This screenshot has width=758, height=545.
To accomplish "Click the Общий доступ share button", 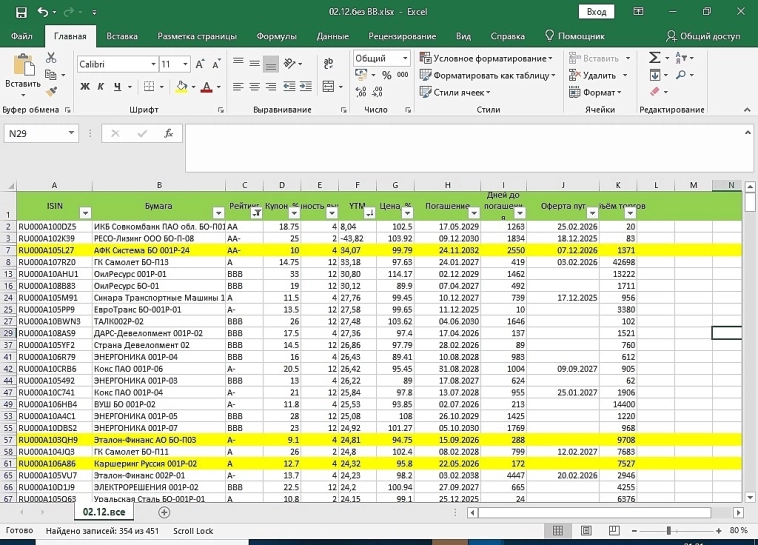I will click(x=702, y=36).
